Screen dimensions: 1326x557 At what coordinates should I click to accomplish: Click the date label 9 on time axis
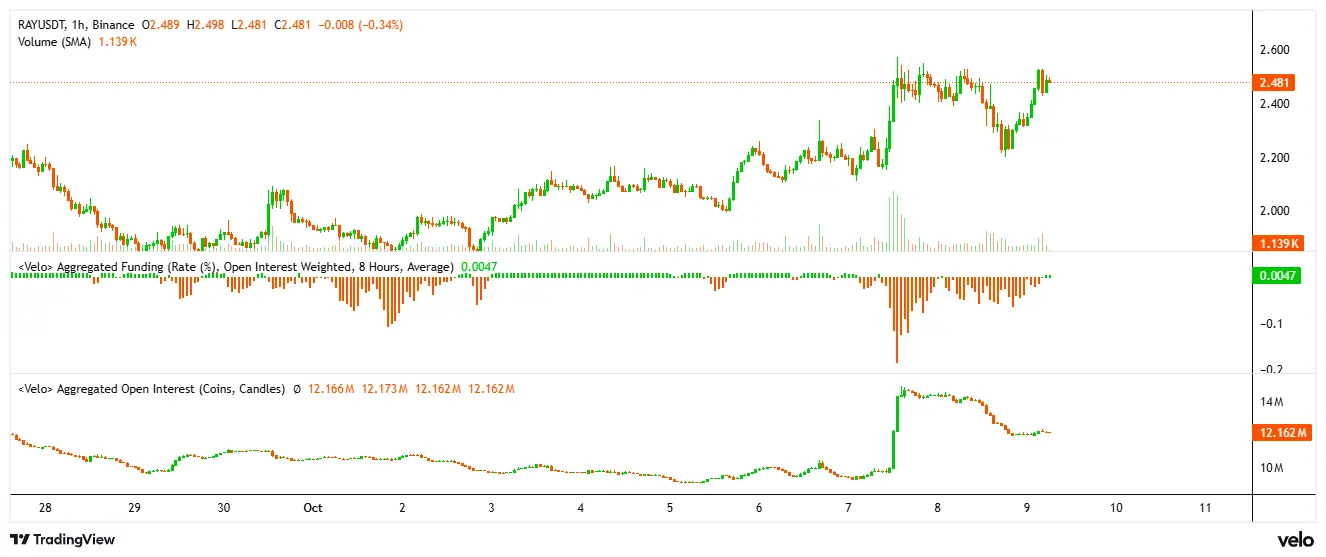(1027, 508)
